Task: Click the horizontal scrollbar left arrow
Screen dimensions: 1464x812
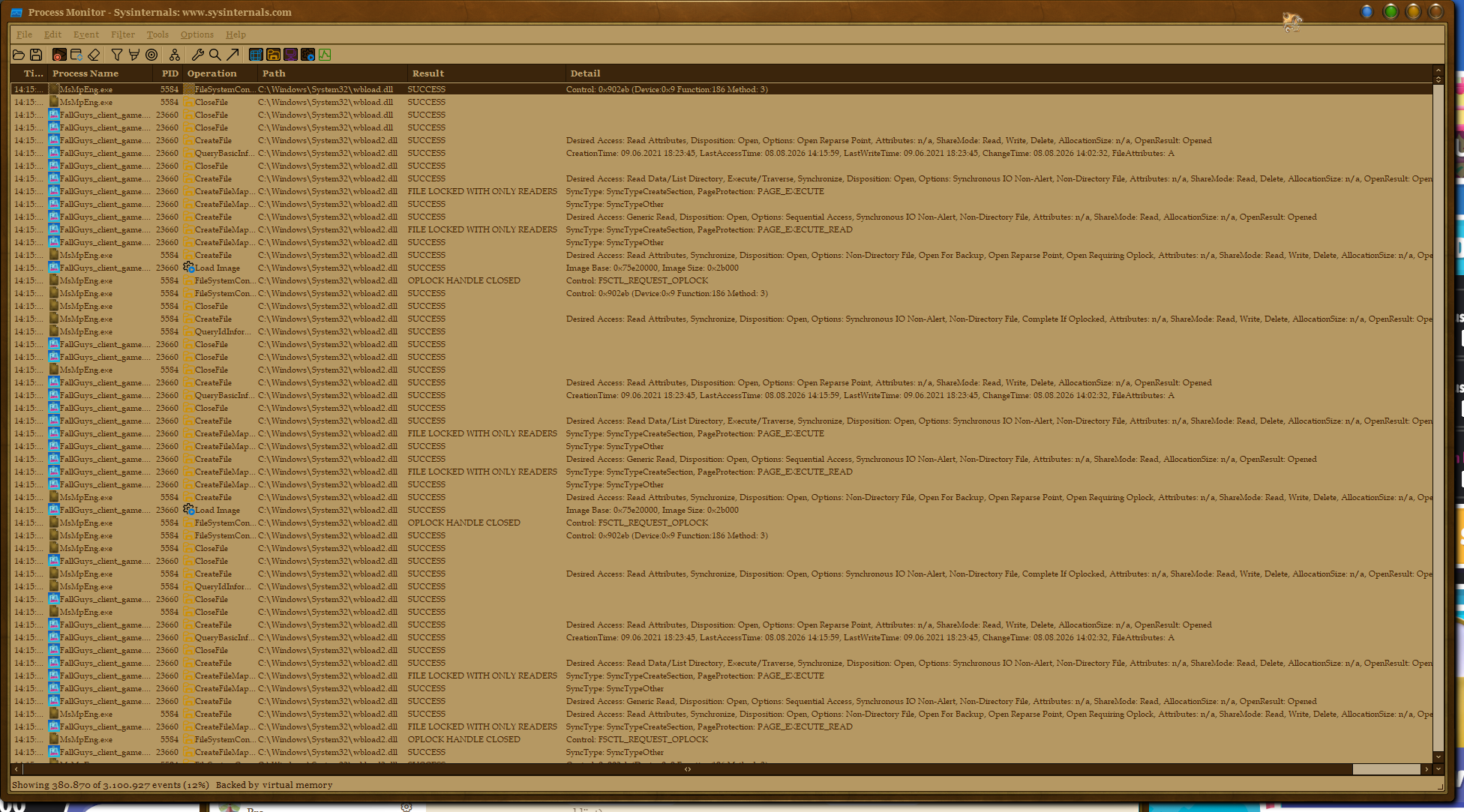Action: click(16, 769)
